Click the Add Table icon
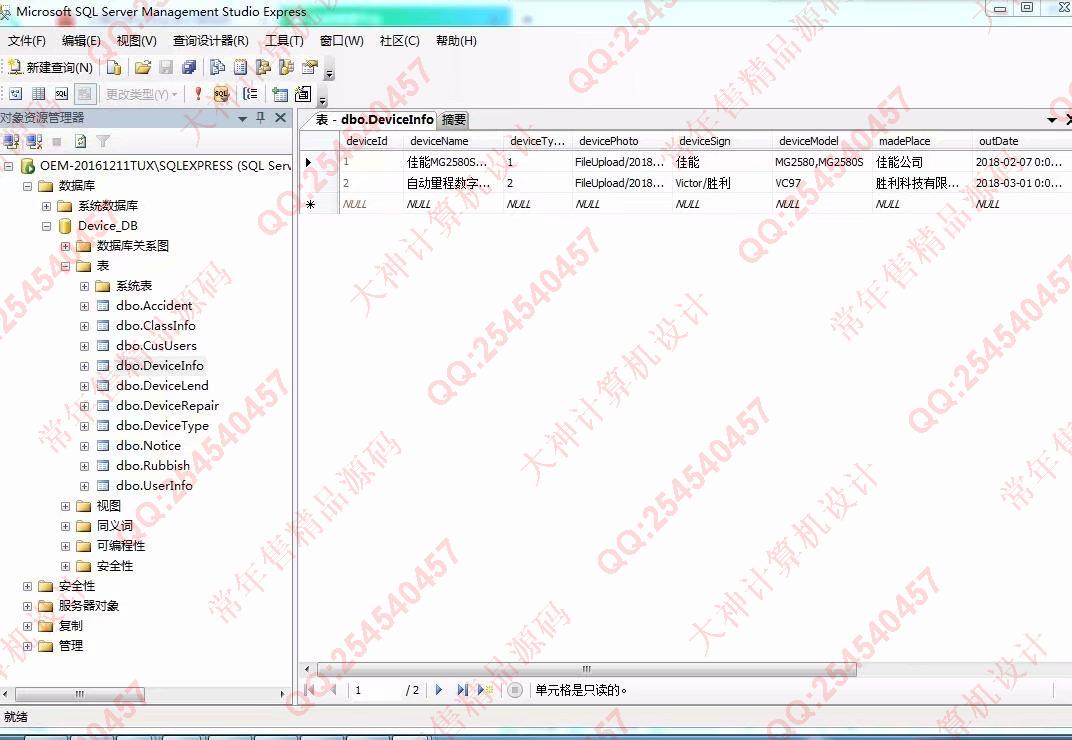1072x740 pixels. [x=280, y=94]
